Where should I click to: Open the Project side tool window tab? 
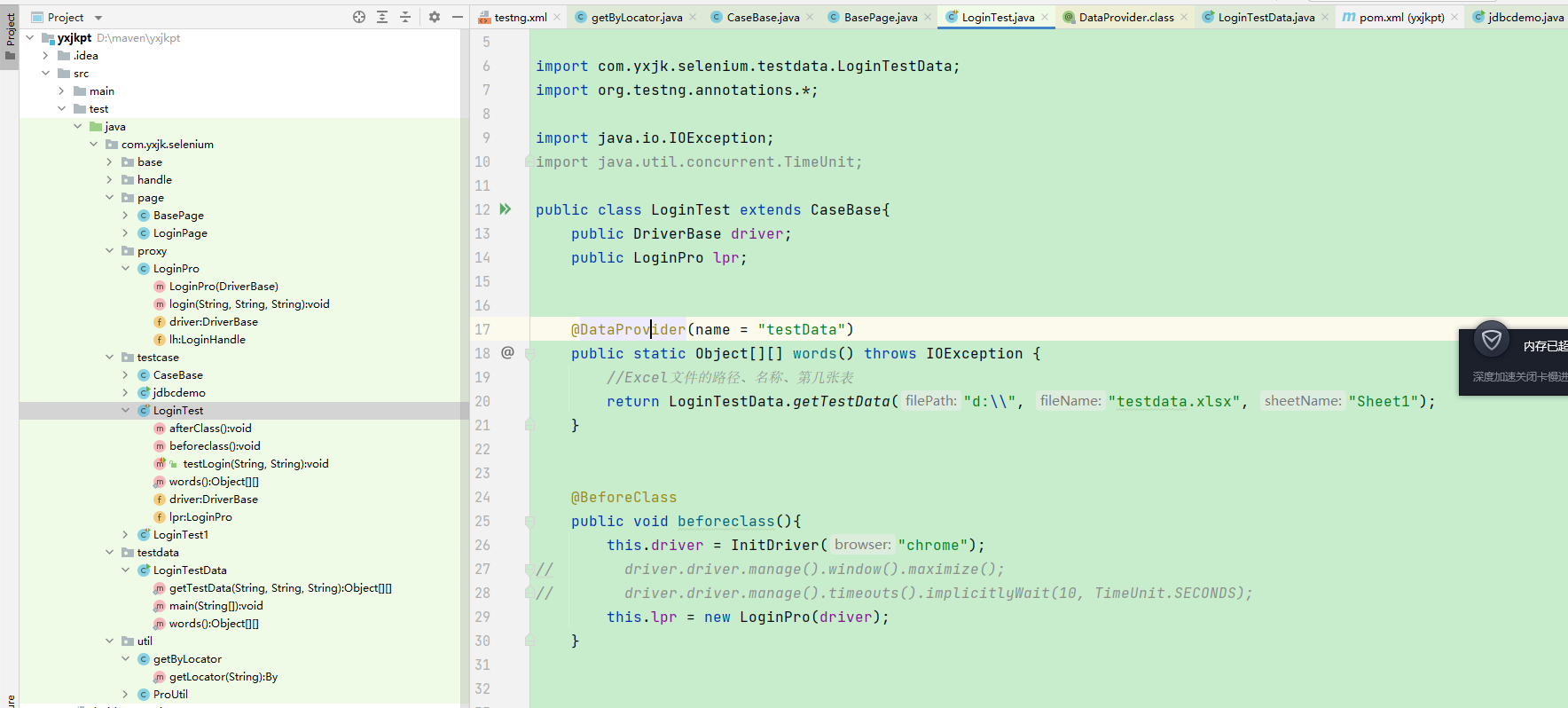(10, 35)
